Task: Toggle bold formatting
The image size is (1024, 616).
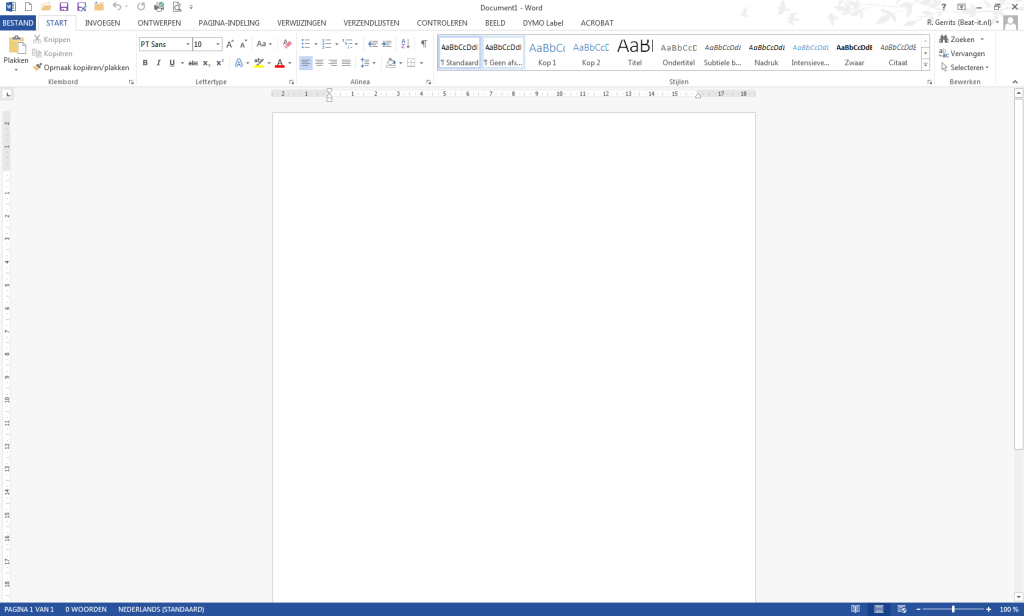Action: (x=145, y=63)
